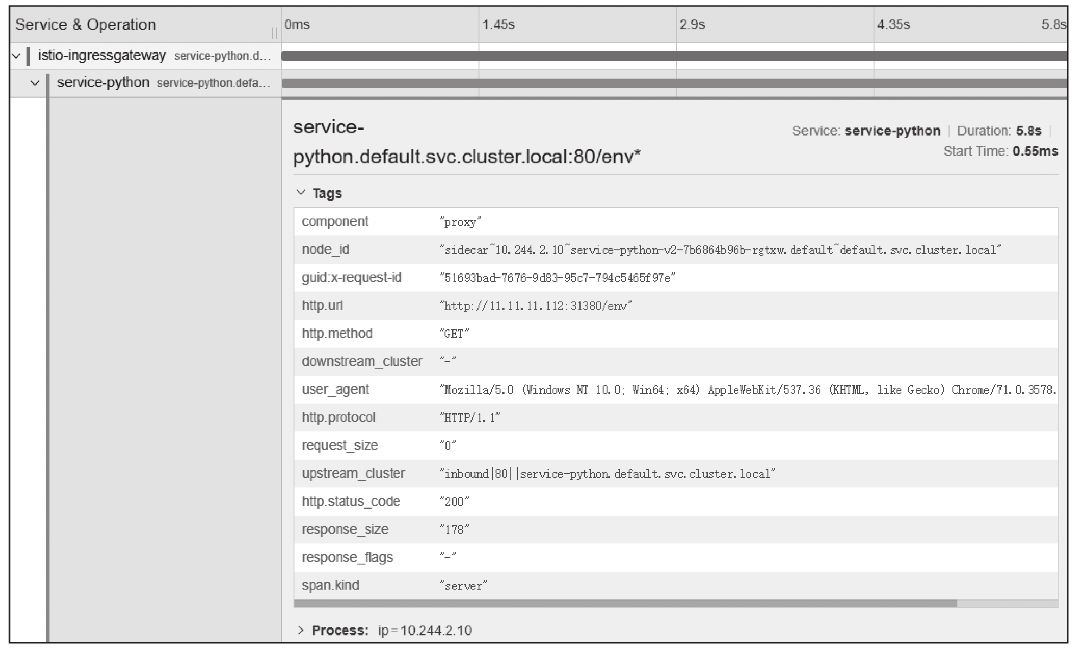Select the http.url tag row

click(675, 305)
